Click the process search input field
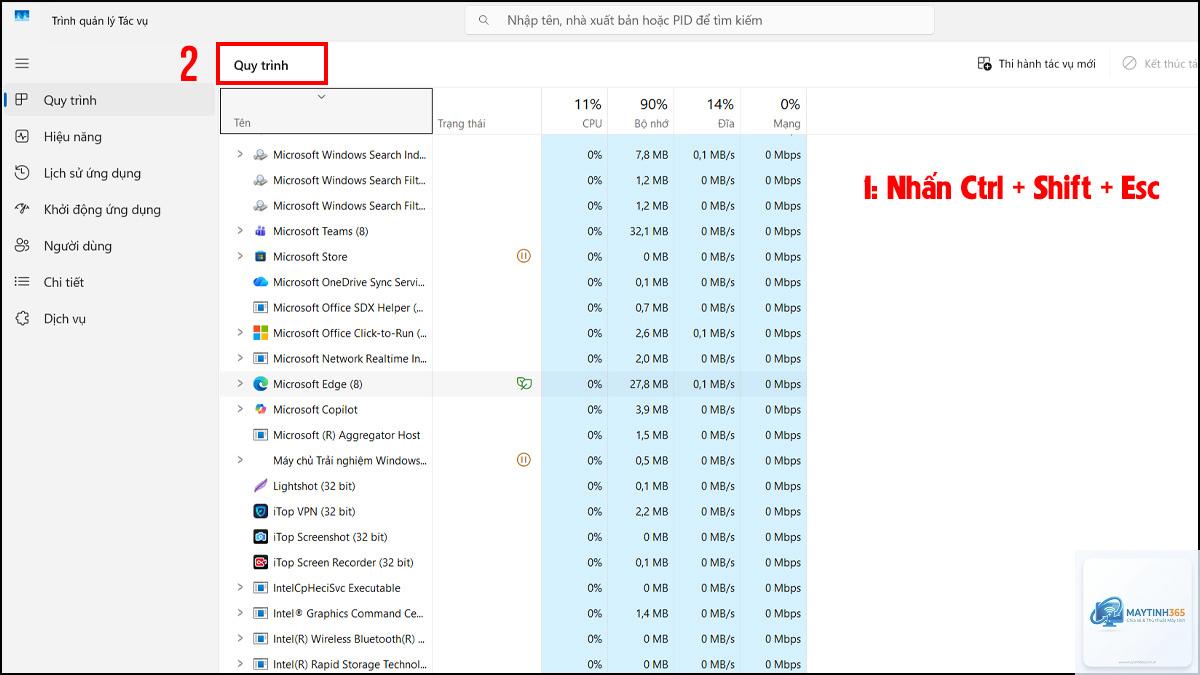This screenshot has height=675, width=1200. [700, 20]
